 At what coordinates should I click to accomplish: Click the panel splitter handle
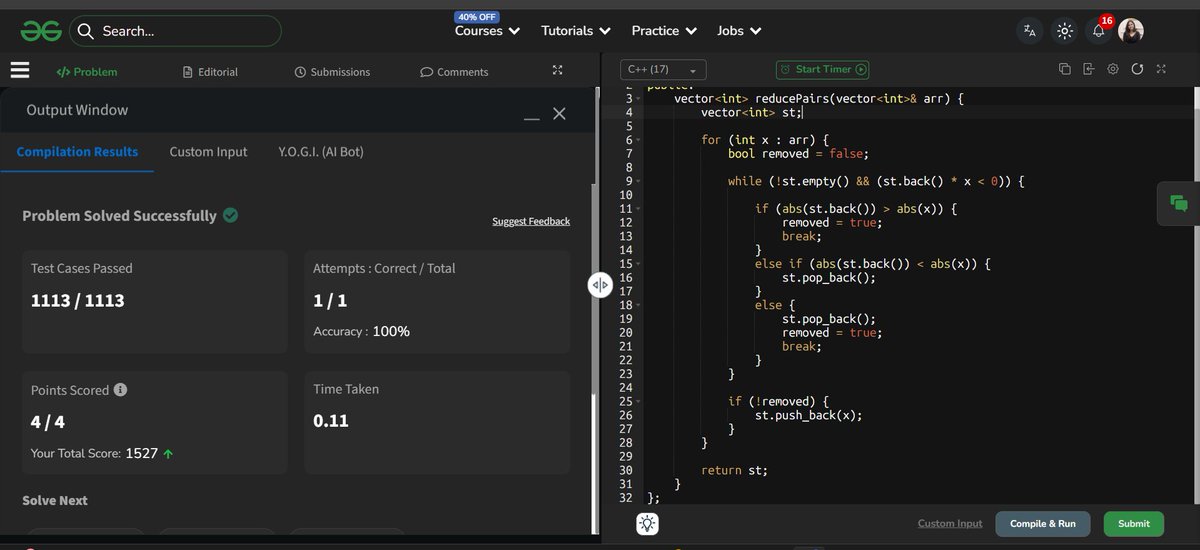pos(600,285)
